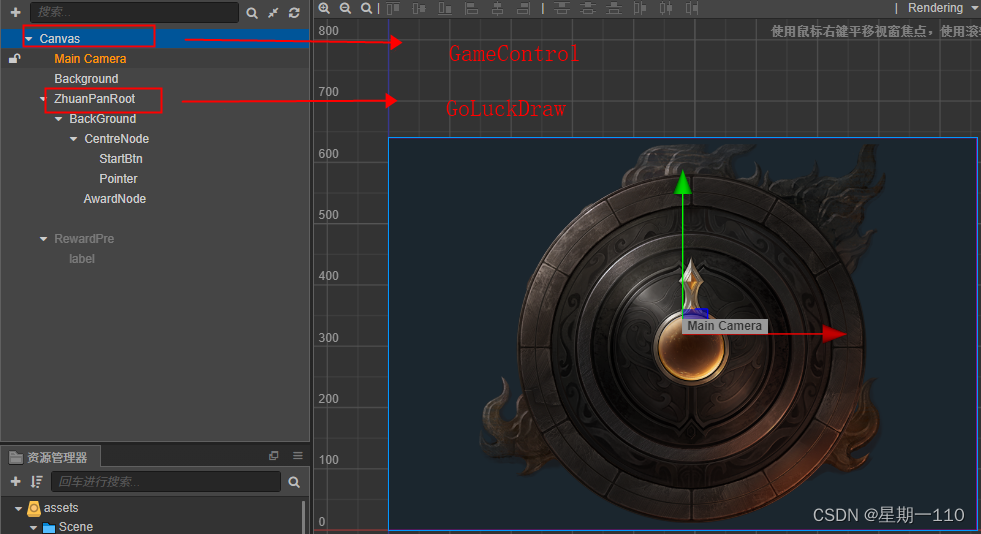Collapse all nodes with the arrows icon
Viewport: 981px width, 534px height.
tap(273, 13)
